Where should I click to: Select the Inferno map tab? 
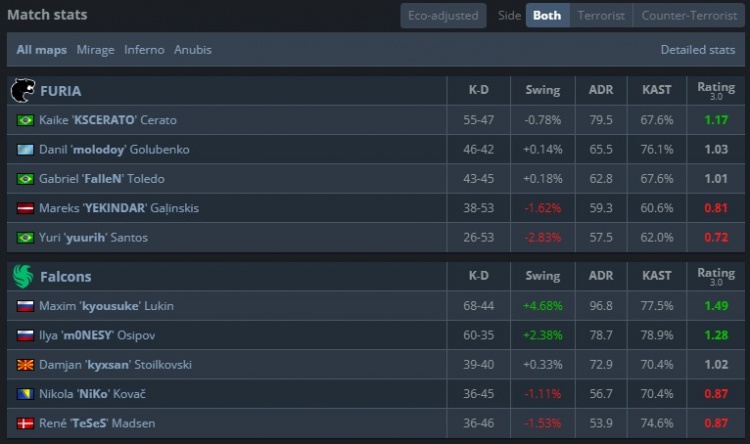point(144,49)
